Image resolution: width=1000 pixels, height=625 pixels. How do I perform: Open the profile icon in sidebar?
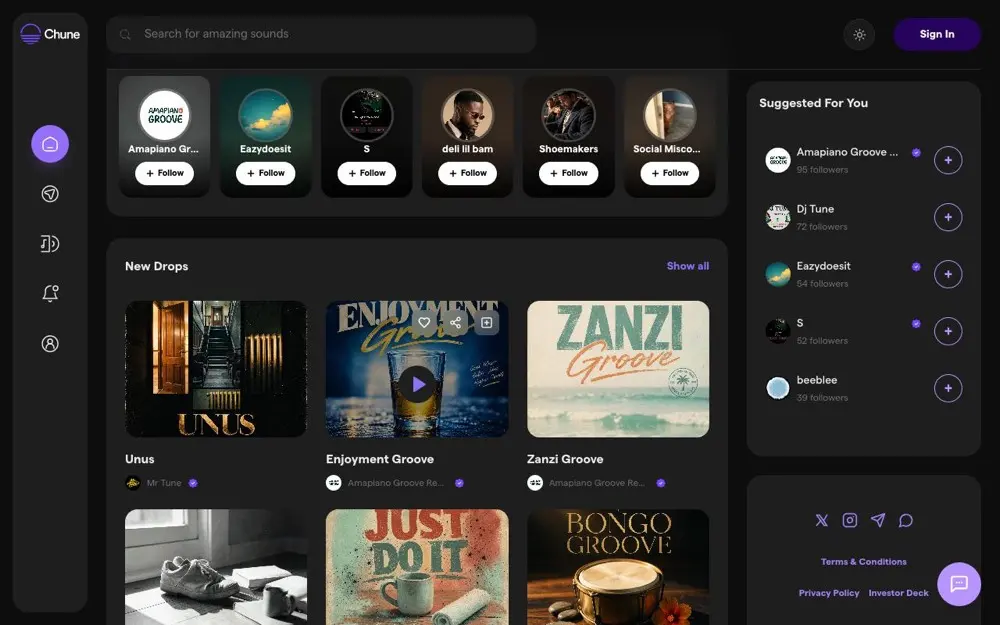pyautogui.click(x=50, y=344)
